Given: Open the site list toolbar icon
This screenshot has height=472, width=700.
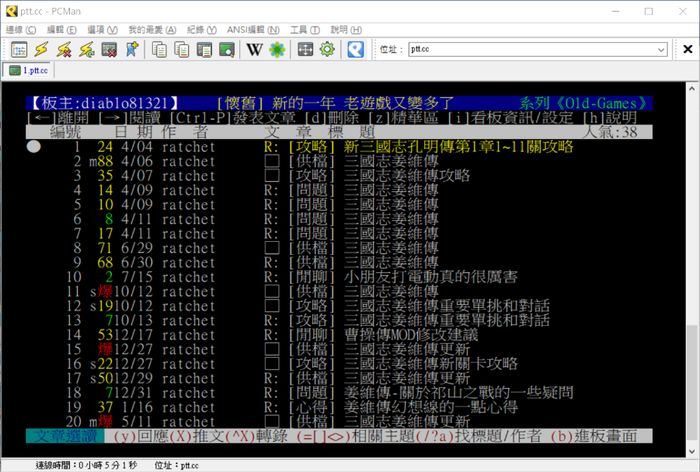Looking at the screenshot, I should [x=19, y=50].
